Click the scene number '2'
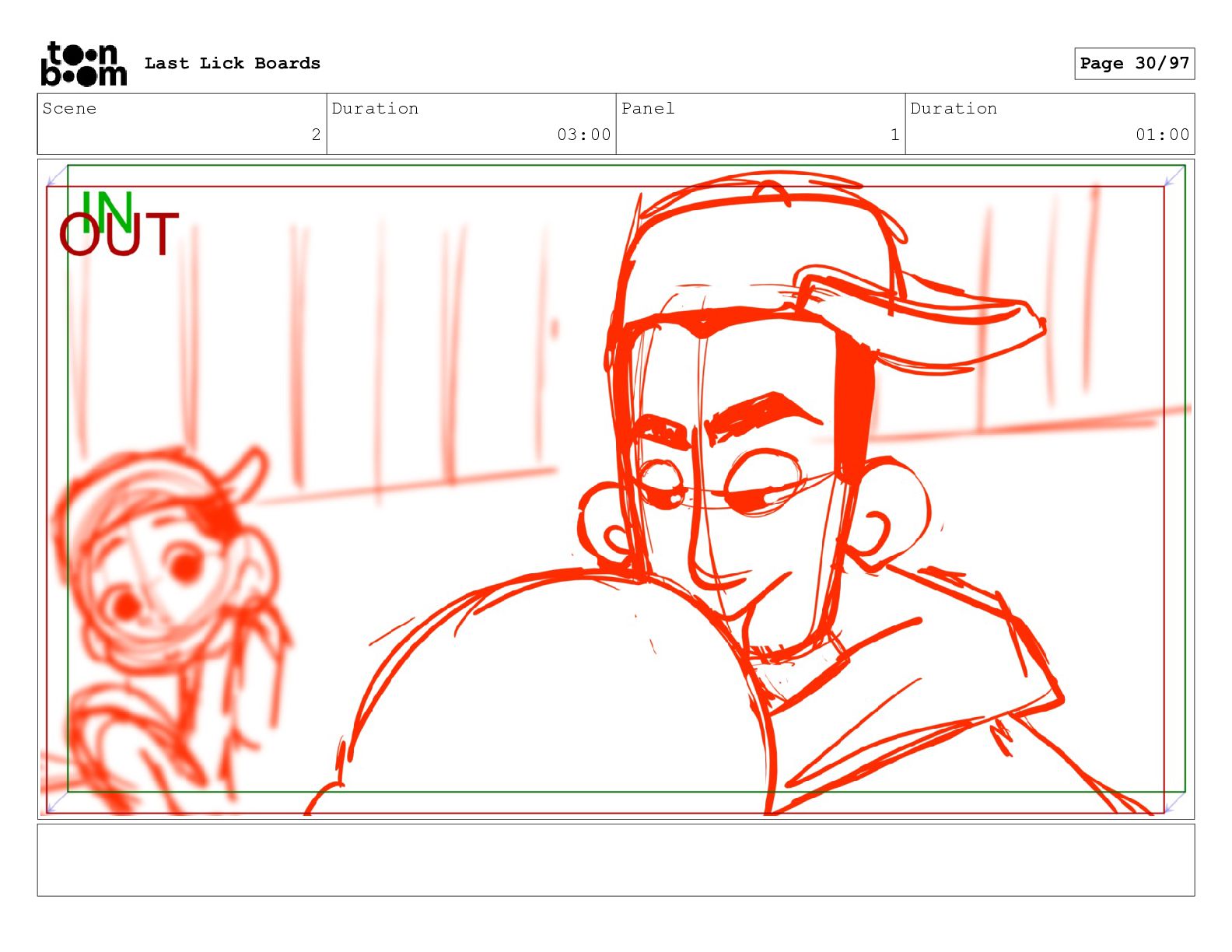Screen dimensions: 1232x952 pos(316,135)
